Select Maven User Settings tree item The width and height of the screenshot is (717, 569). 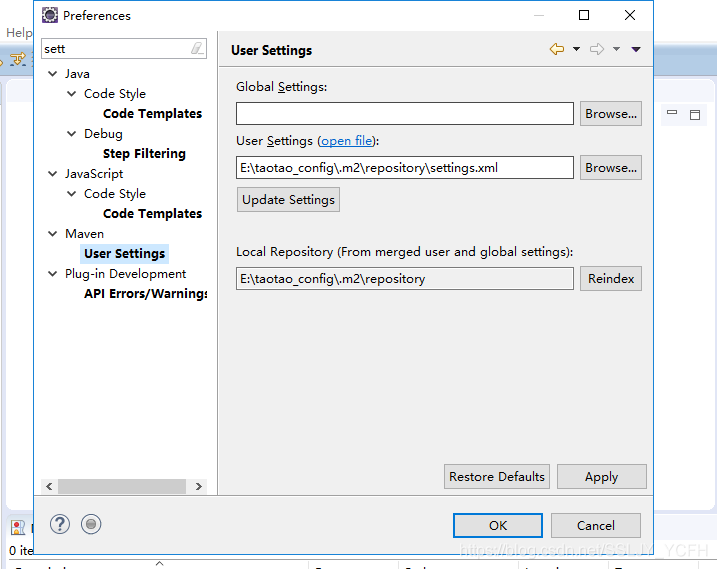pos(124,254)
